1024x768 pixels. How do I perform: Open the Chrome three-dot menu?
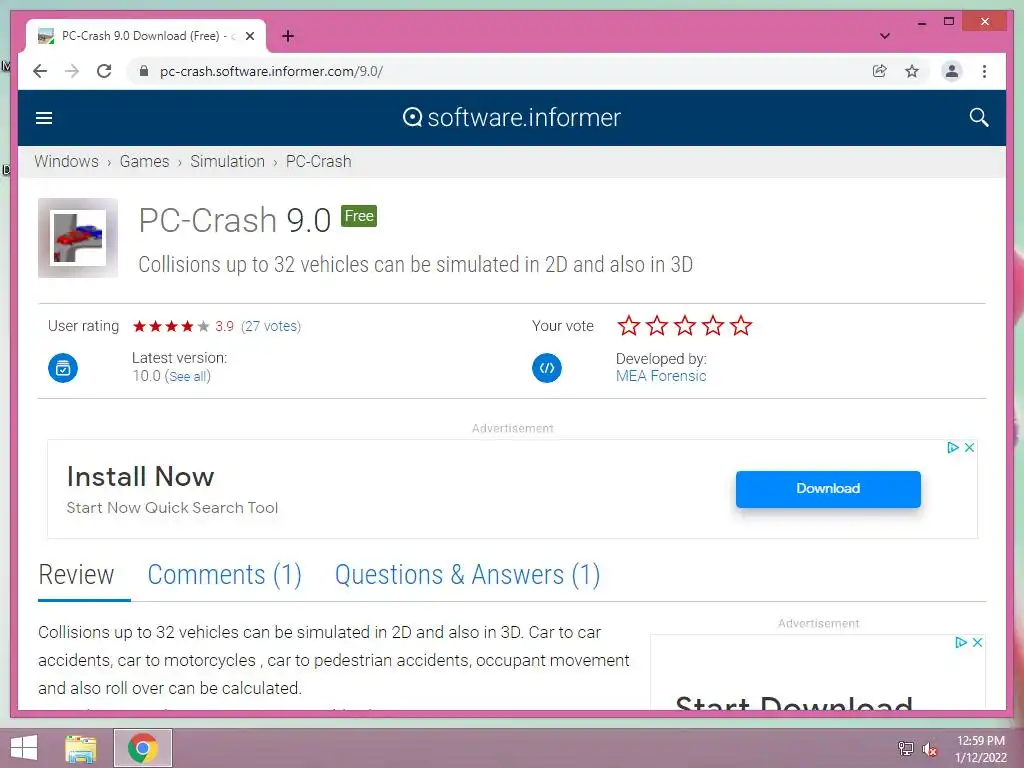click(984, 71)
